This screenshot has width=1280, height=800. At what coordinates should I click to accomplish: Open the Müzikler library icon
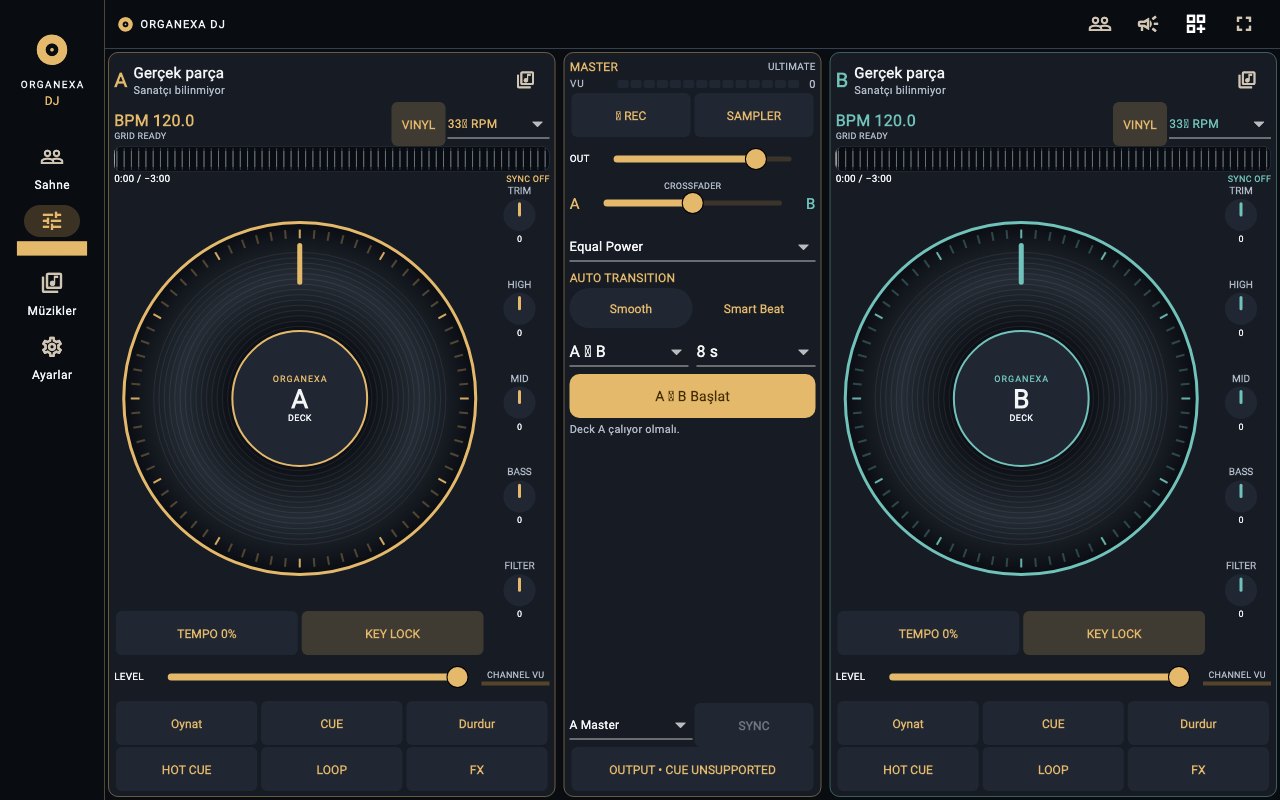click(52, 283)
